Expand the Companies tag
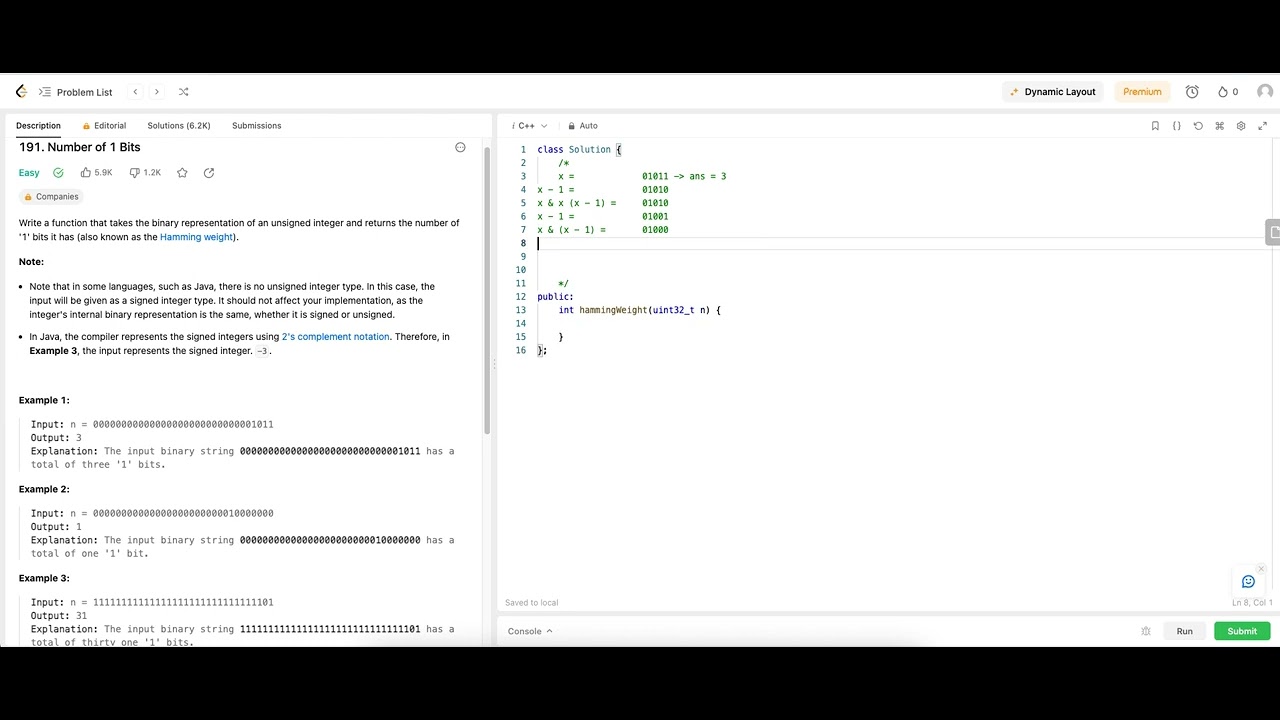 click(51, 197)
